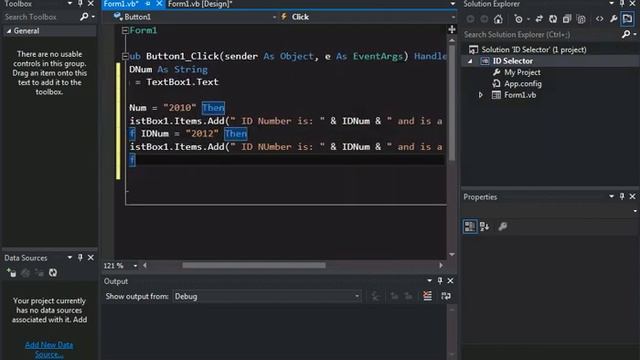Click Collapse All icon in Solution Explorer
Screen dimensions: 640x360
tap(567, 19)
